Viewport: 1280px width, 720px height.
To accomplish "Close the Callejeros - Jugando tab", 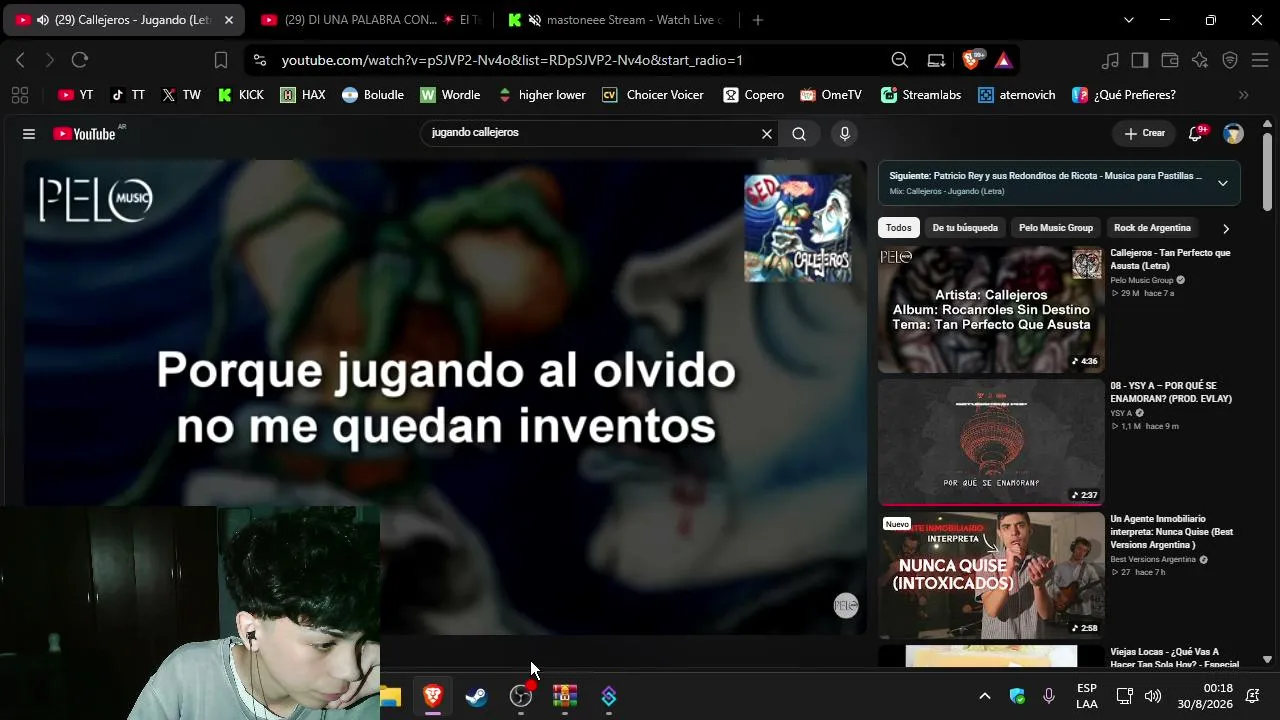I will pyautogui.click(x=228, y=20).
